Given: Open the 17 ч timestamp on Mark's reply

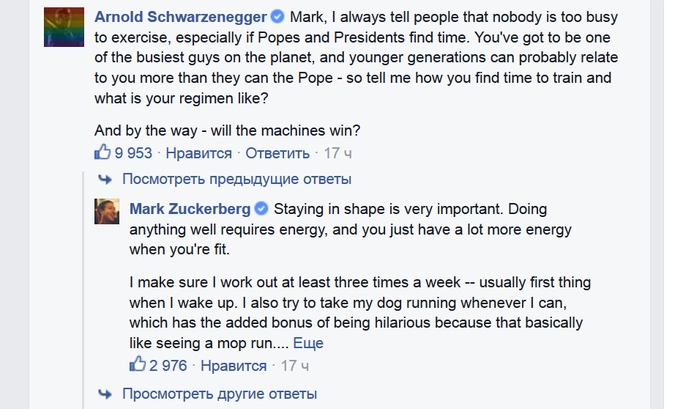Looking at the screenshot, I should point(295,367).
